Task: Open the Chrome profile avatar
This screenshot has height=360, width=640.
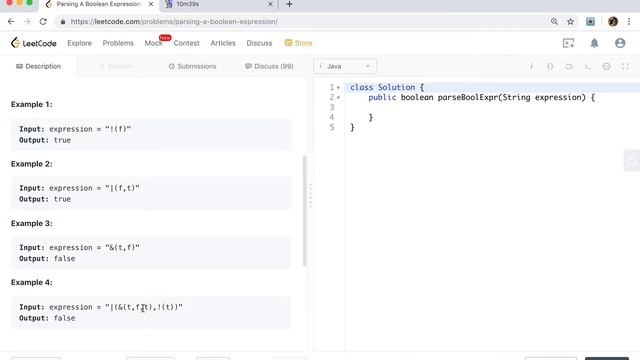Action: pyautogui.click(x=613, y=22)
